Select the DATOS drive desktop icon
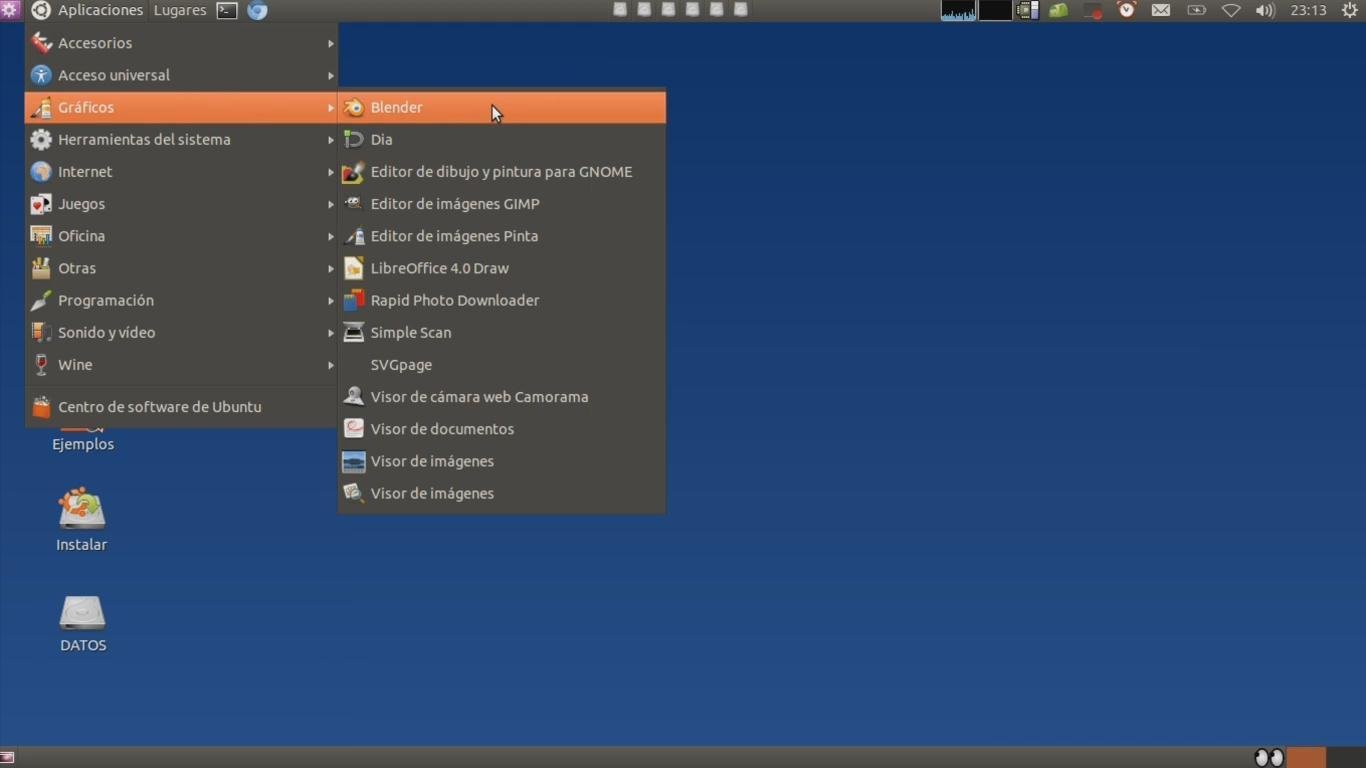Image resolution: width=1366 pixels, height=768 pixels. tap(82, 612)
